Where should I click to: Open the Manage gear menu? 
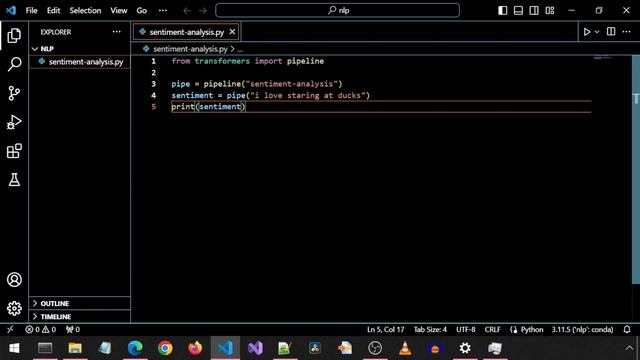point(14,308)
